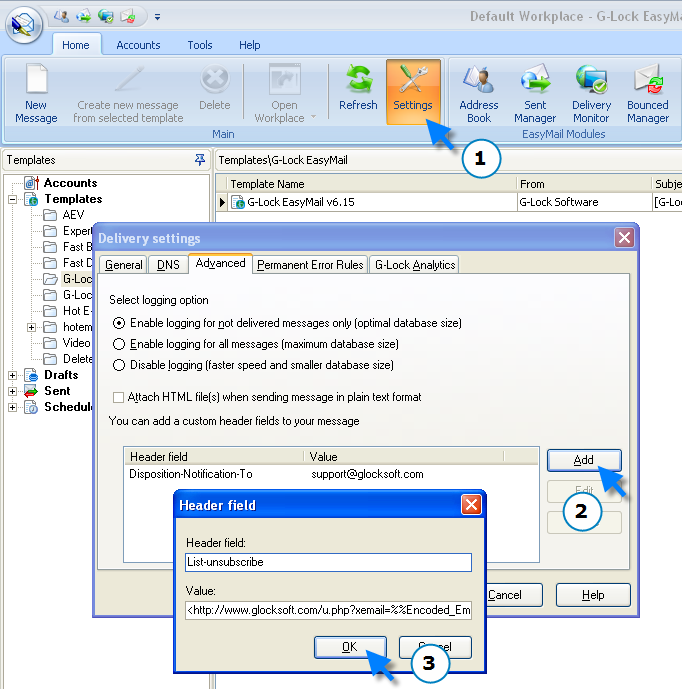Click the Delete ribbon icon
Screen dimensions: 682x689
(214, 88)
